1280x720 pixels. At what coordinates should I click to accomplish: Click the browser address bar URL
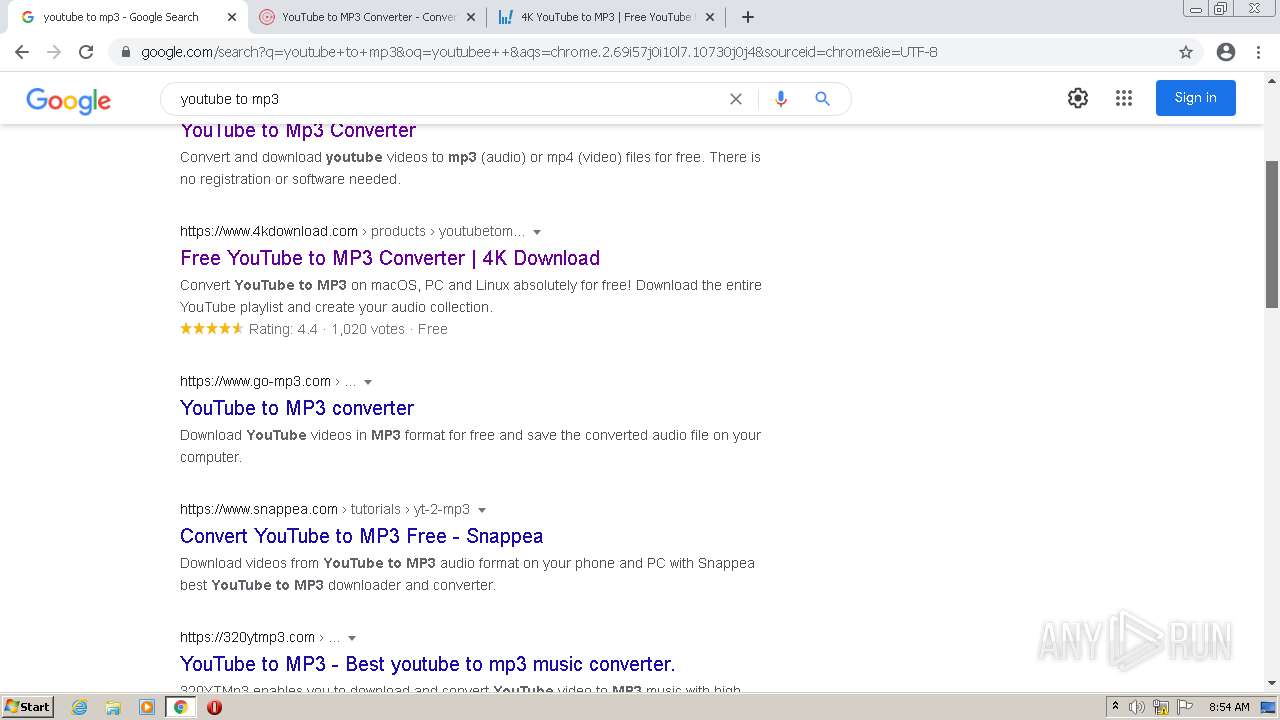[x=539, y=52]
